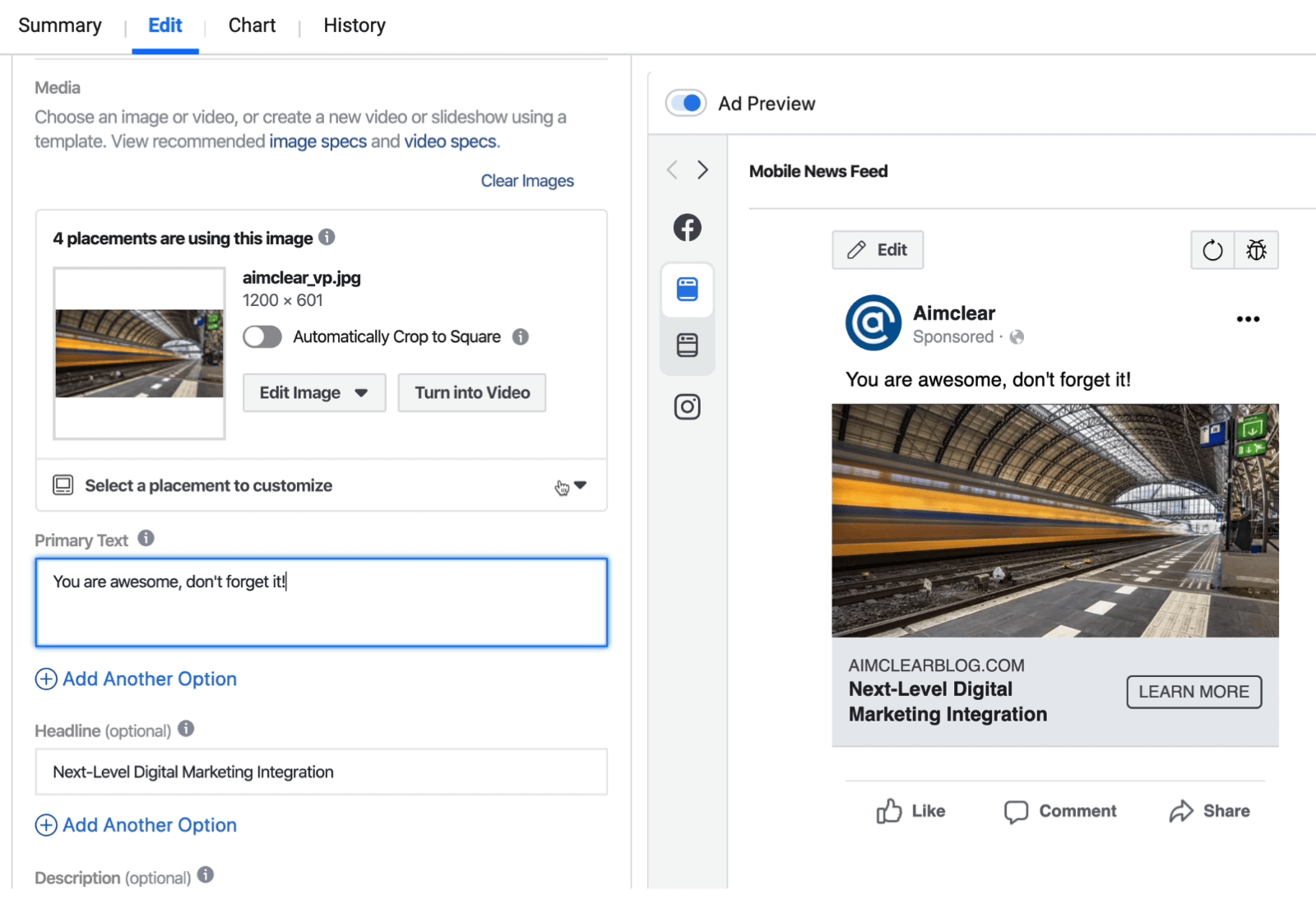Click Turn into Video button
This screenshot has width=1316, height=923.
pos(472,393)
